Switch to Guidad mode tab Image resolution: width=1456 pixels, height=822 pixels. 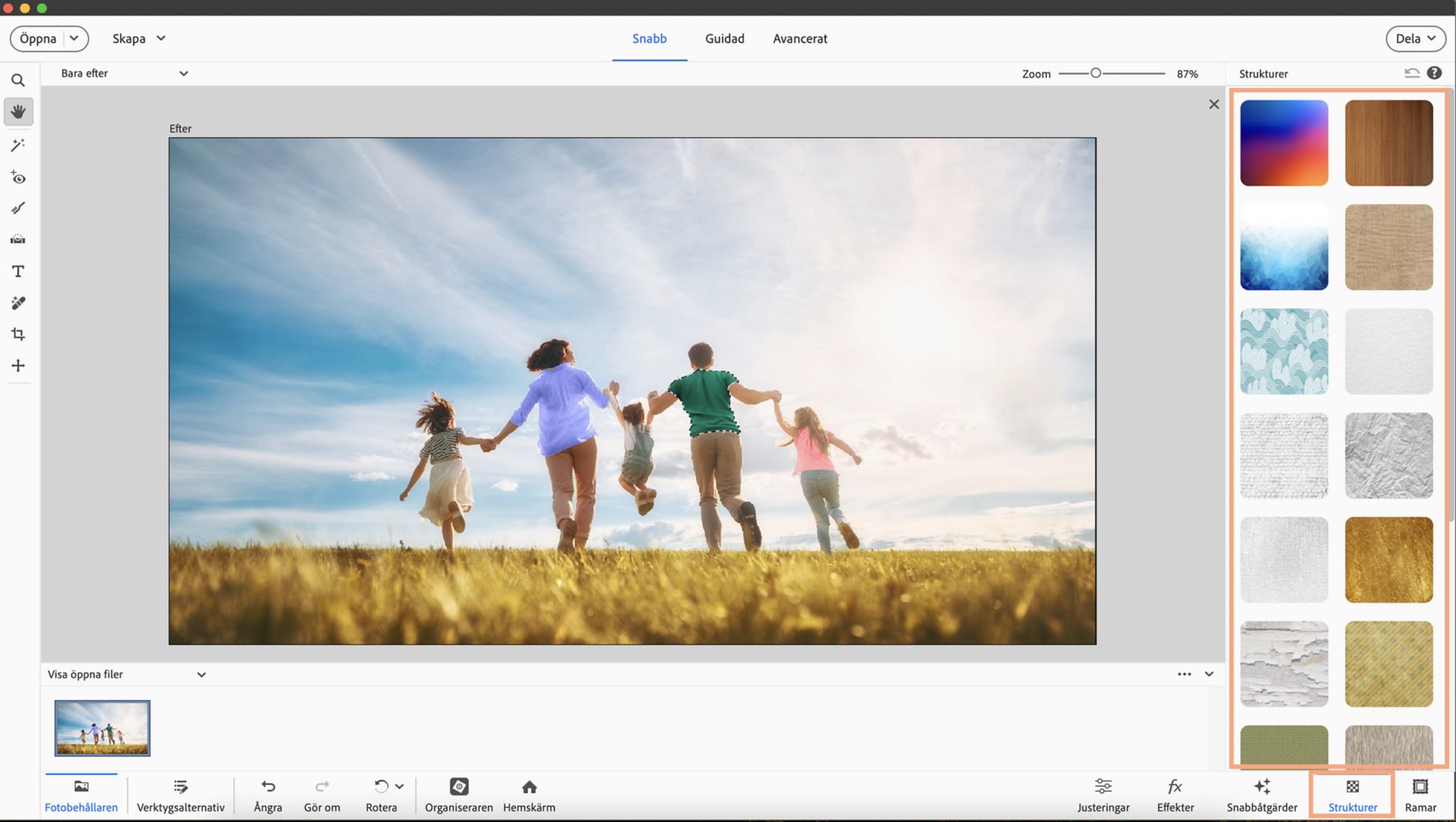pos(724,39)
